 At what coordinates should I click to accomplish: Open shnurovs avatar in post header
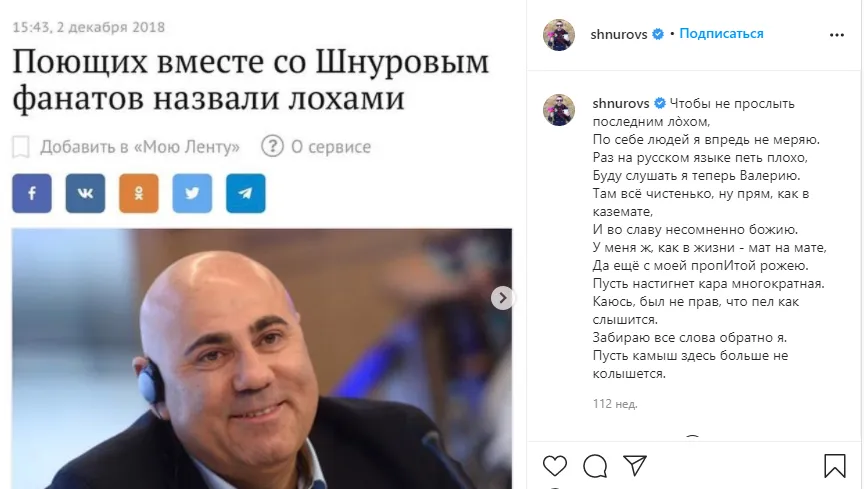[559, 35]
